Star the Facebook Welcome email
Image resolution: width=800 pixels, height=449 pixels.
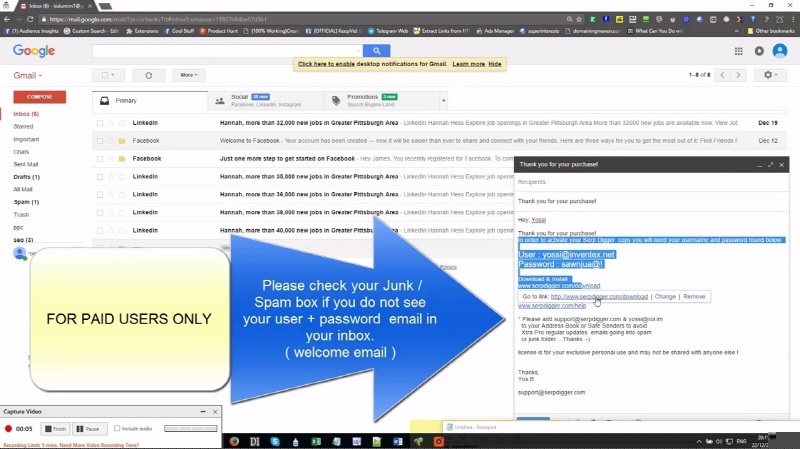111,141
